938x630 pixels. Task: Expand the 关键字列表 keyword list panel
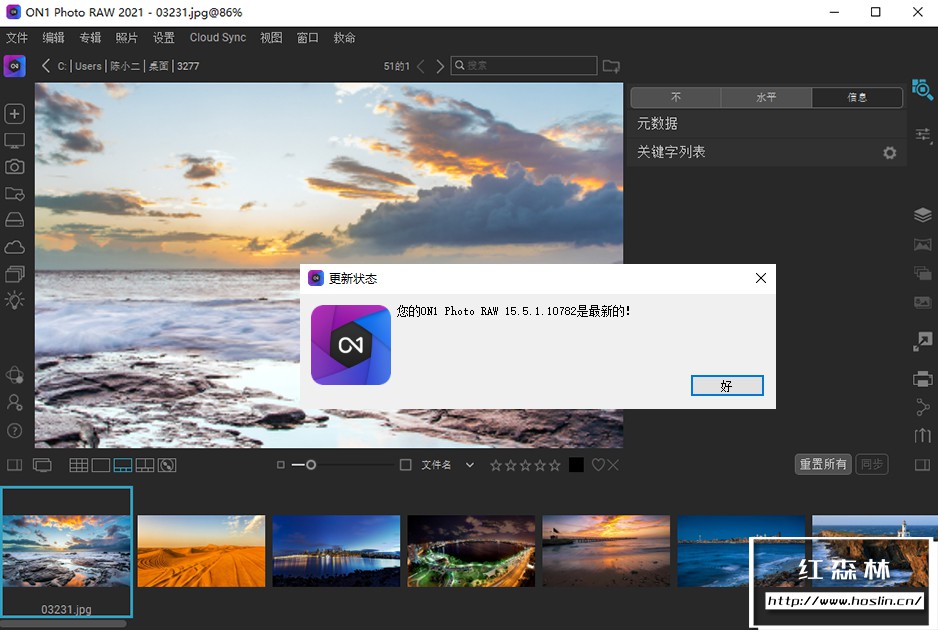(768, 152)
